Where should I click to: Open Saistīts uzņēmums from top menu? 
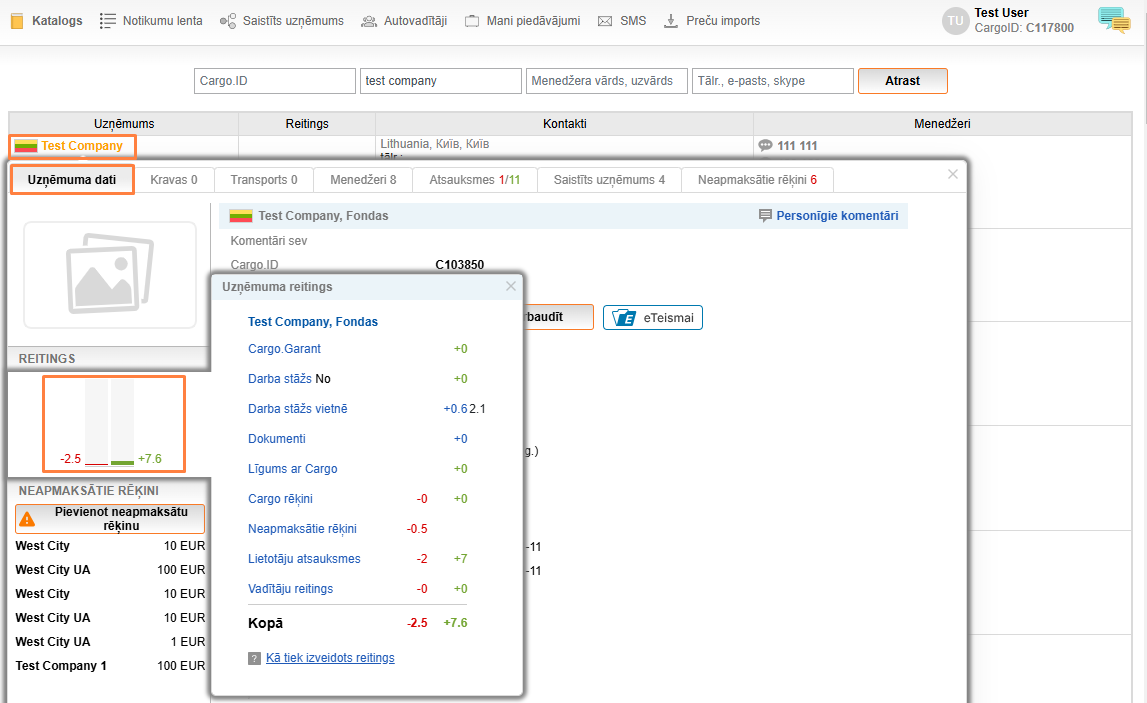[281, 21]
